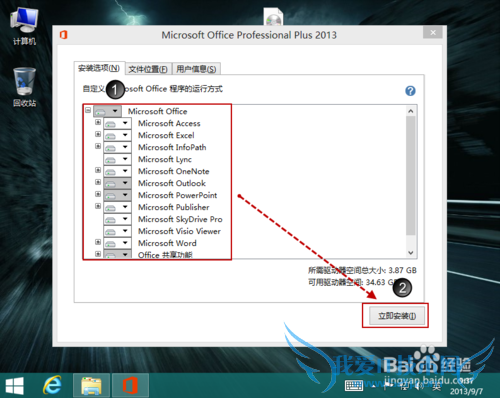500x398 pixels.
Task: Click the on-screen keyboard tray icon
Action: tap(354, 386)
